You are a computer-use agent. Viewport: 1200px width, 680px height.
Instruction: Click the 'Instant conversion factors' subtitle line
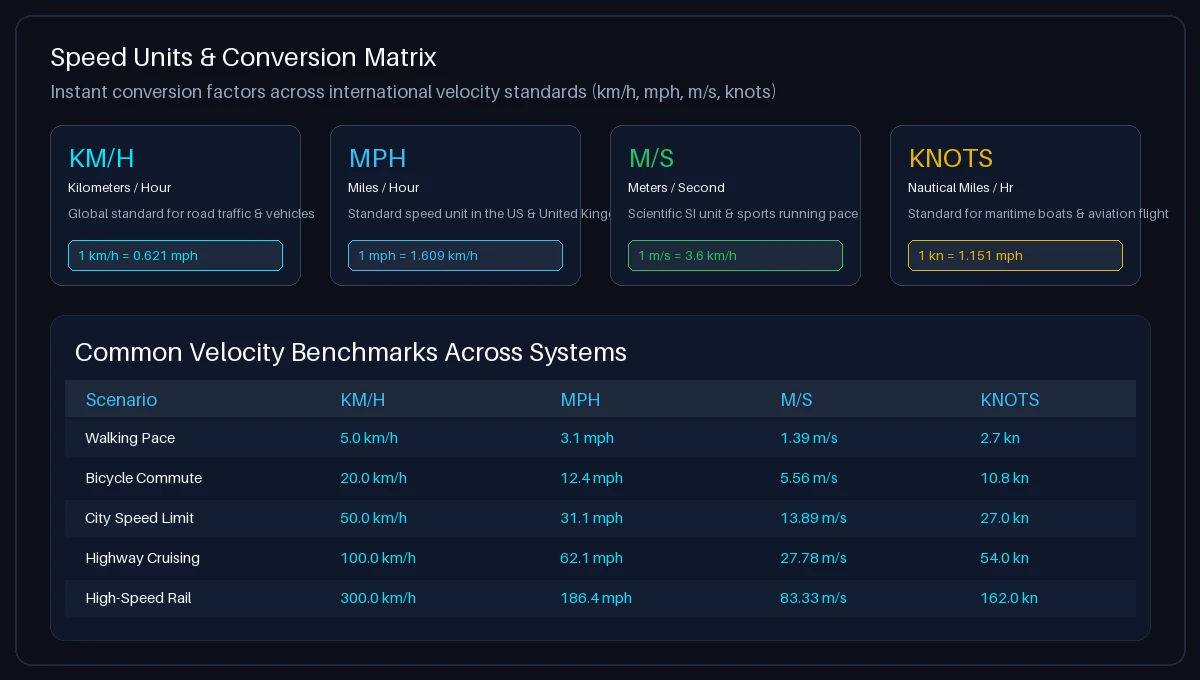pos(413,92)
